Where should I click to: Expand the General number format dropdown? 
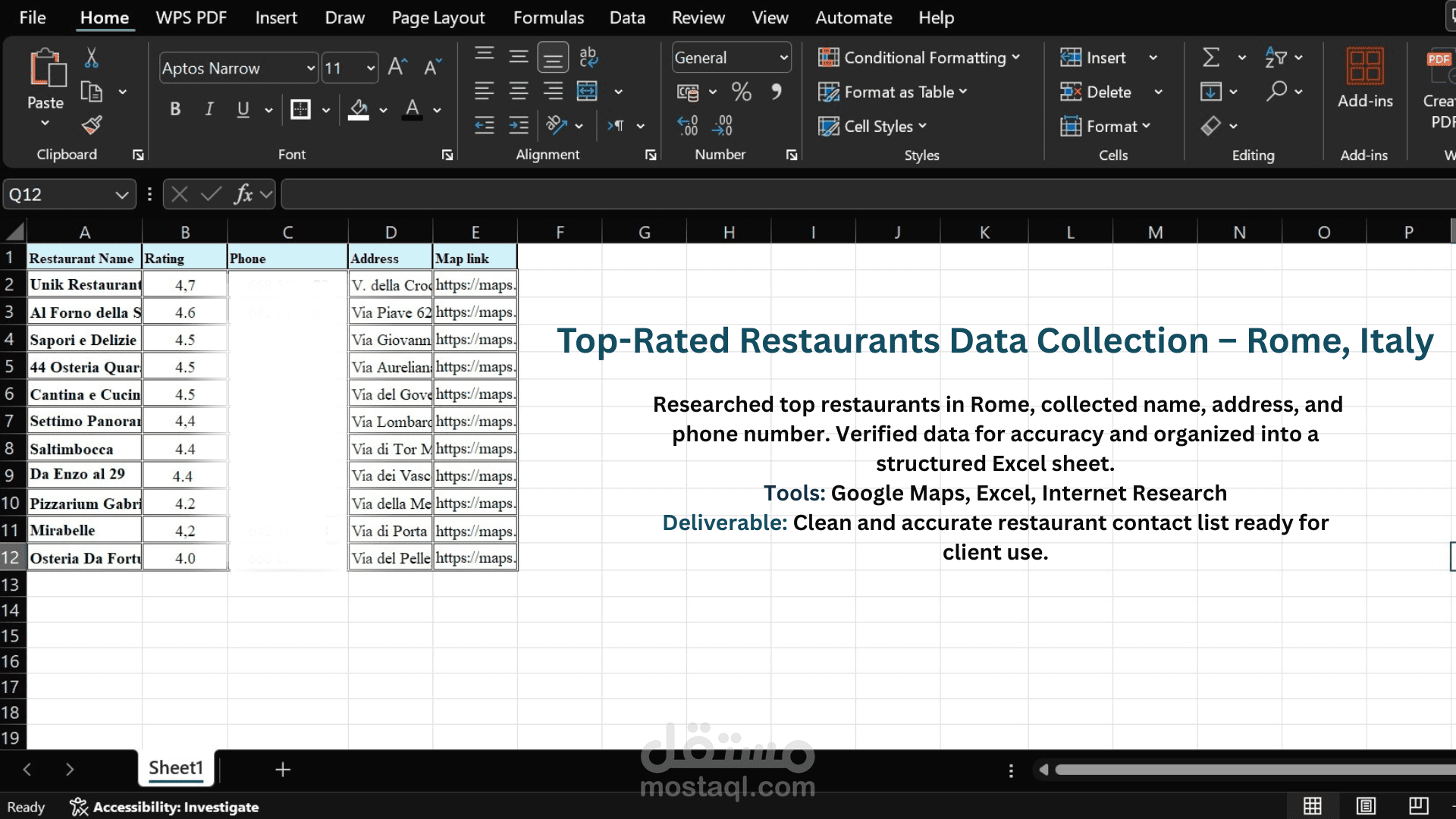(783, 58)
